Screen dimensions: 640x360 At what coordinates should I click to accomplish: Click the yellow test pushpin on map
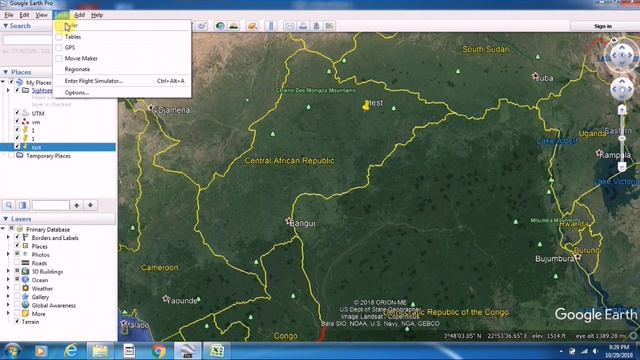366,105
